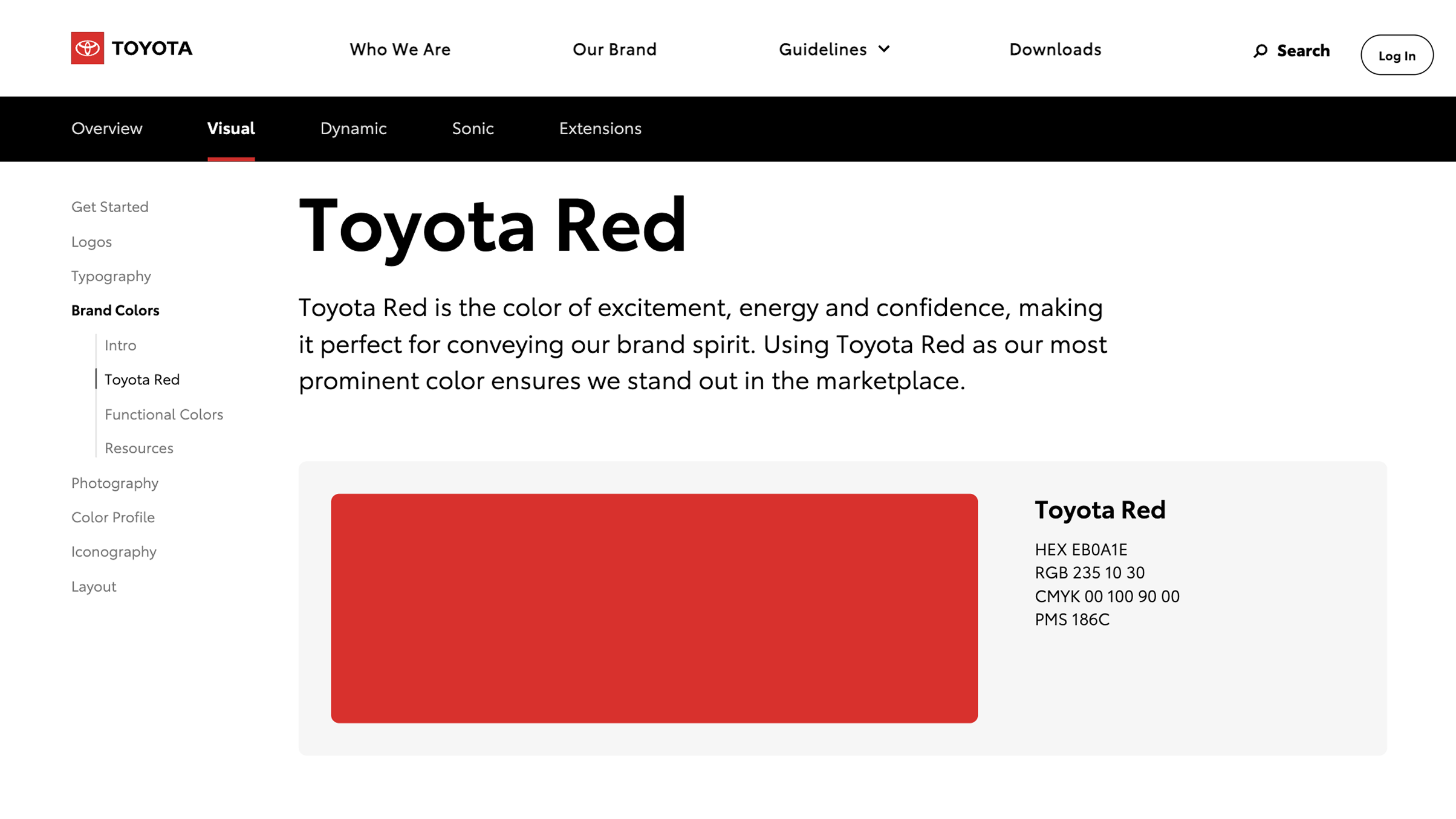Viewport: 1456px width, 819px height.
Task: Click the Get Started sidebar link
Action: click(x=109, y=207)
